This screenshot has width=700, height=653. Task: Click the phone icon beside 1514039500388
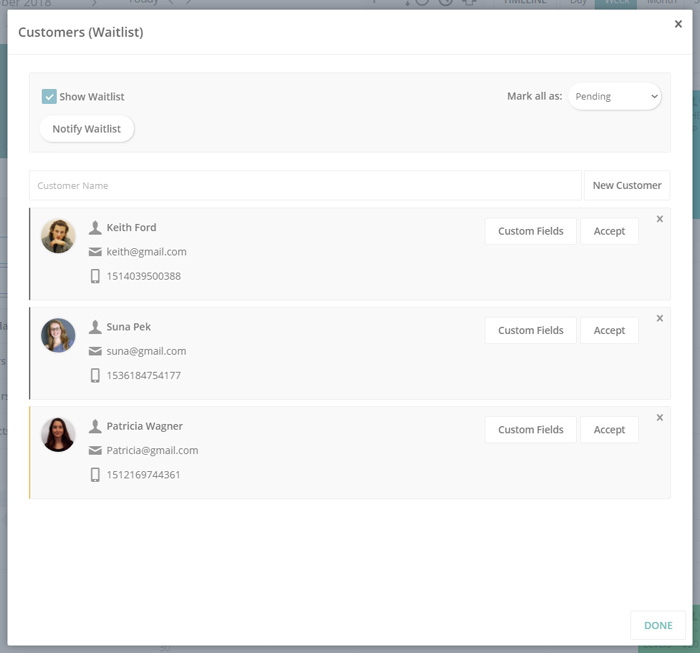click(95, 276)
